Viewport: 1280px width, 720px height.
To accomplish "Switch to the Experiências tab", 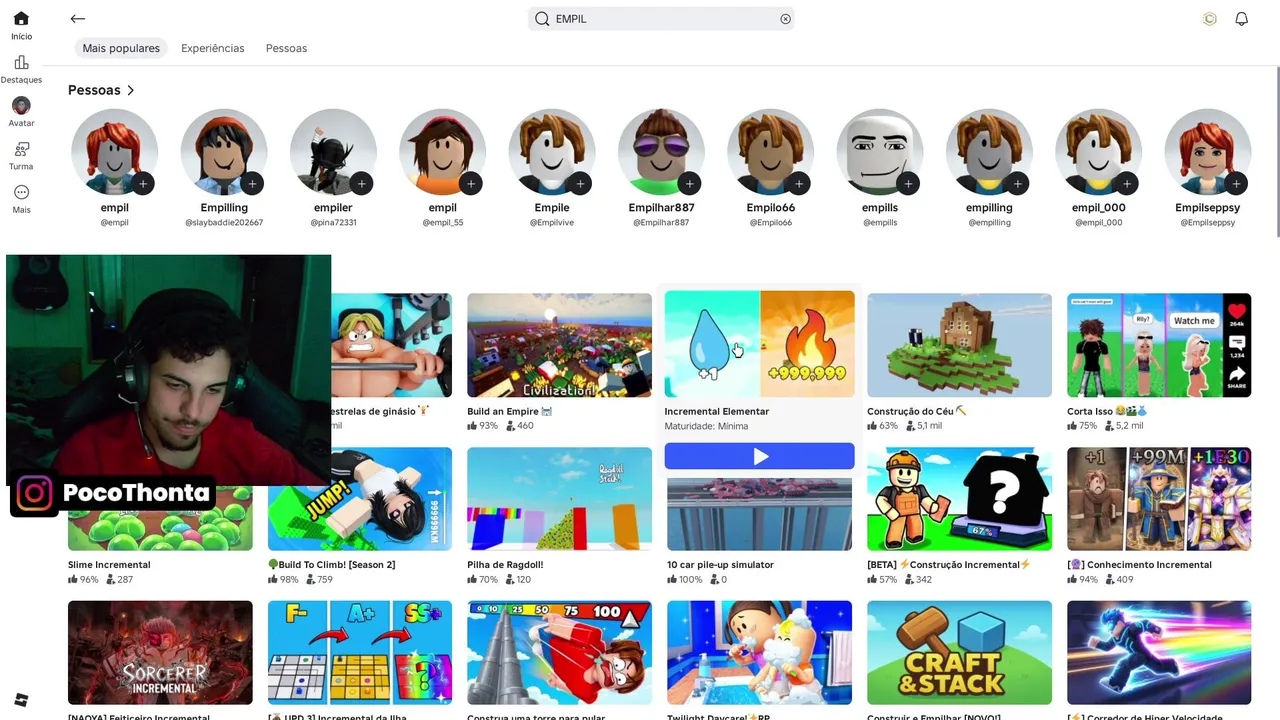I will 212,48.
